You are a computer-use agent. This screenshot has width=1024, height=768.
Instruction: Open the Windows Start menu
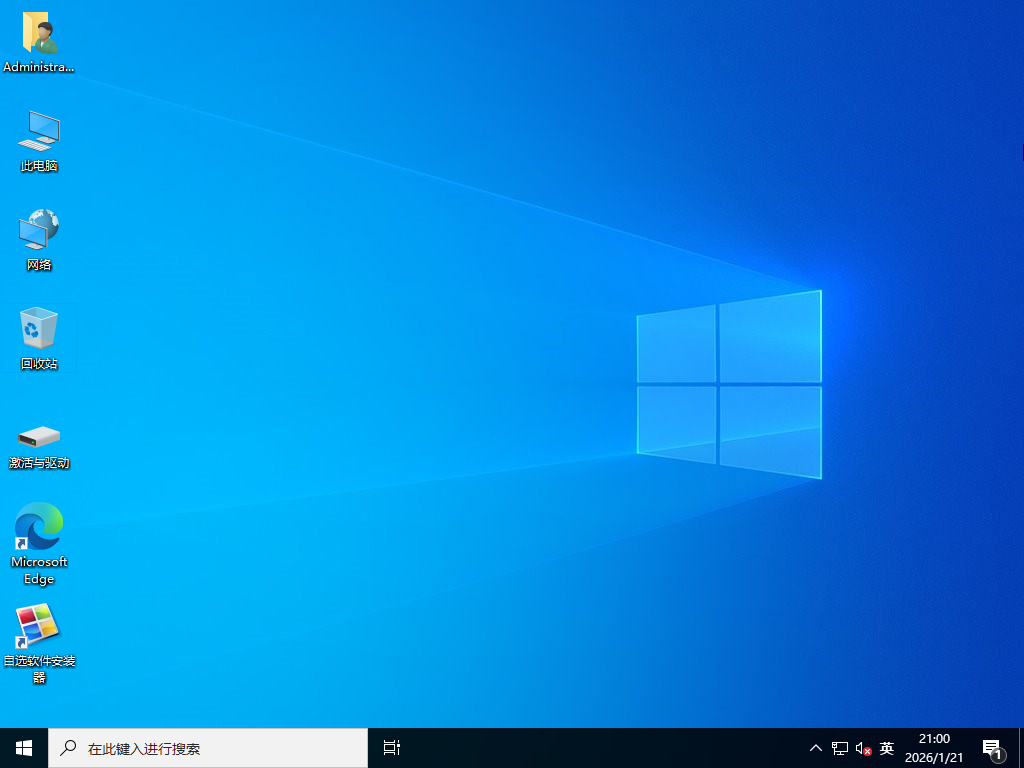24,748
